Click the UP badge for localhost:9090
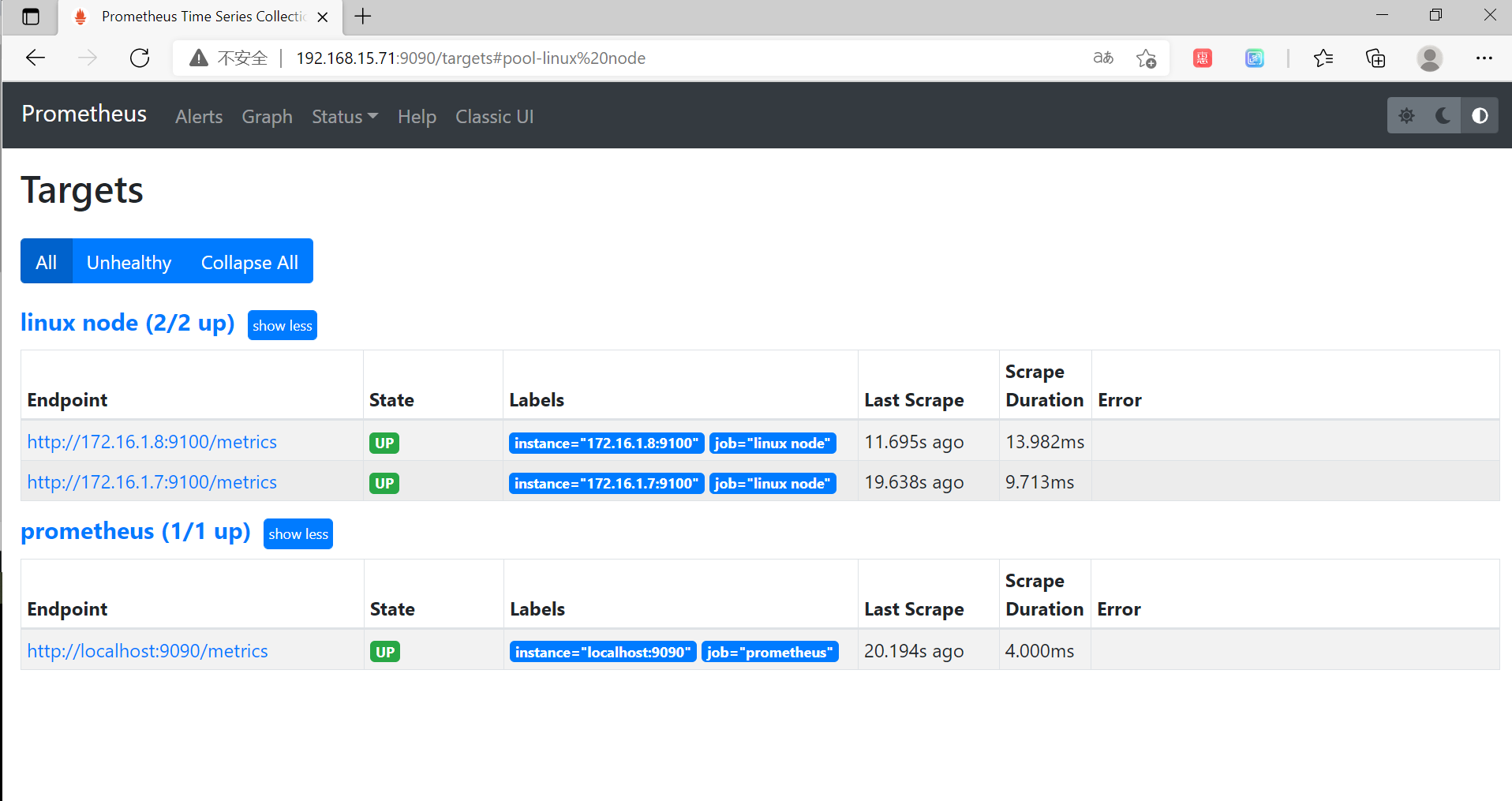Viewport: 1512px width, 801px height. click(385, 652)
